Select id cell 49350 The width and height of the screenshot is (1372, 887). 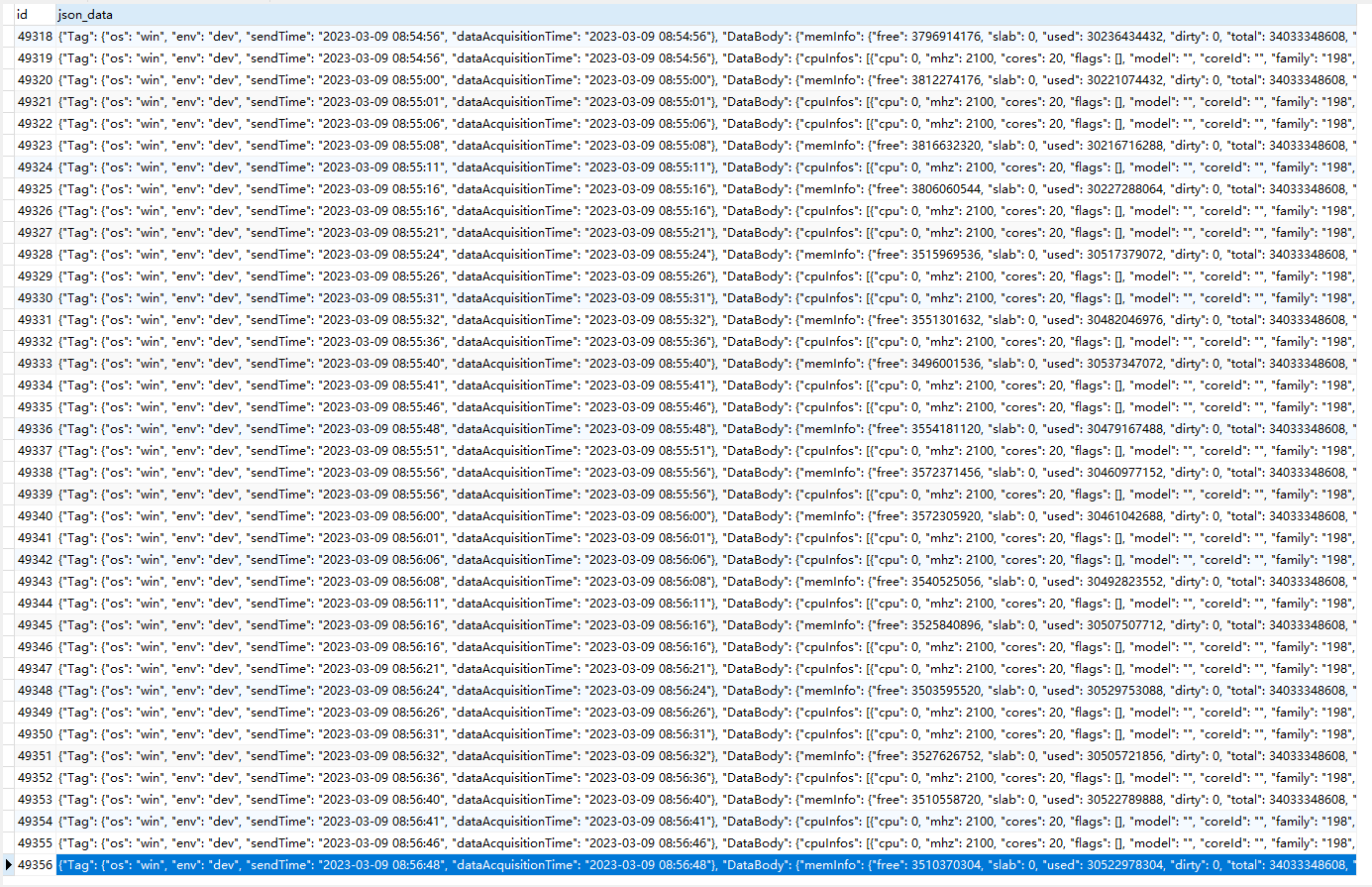pos(35,734)
